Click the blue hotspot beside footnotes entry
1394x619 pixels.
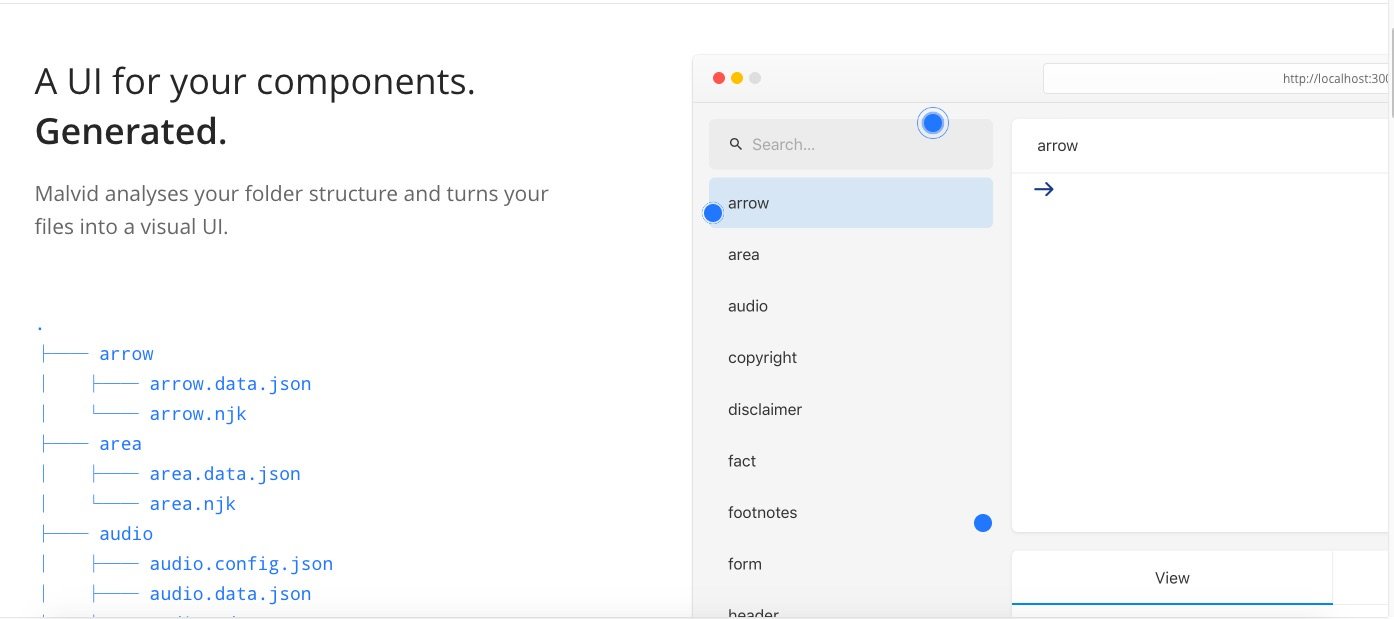coord(983,523)
